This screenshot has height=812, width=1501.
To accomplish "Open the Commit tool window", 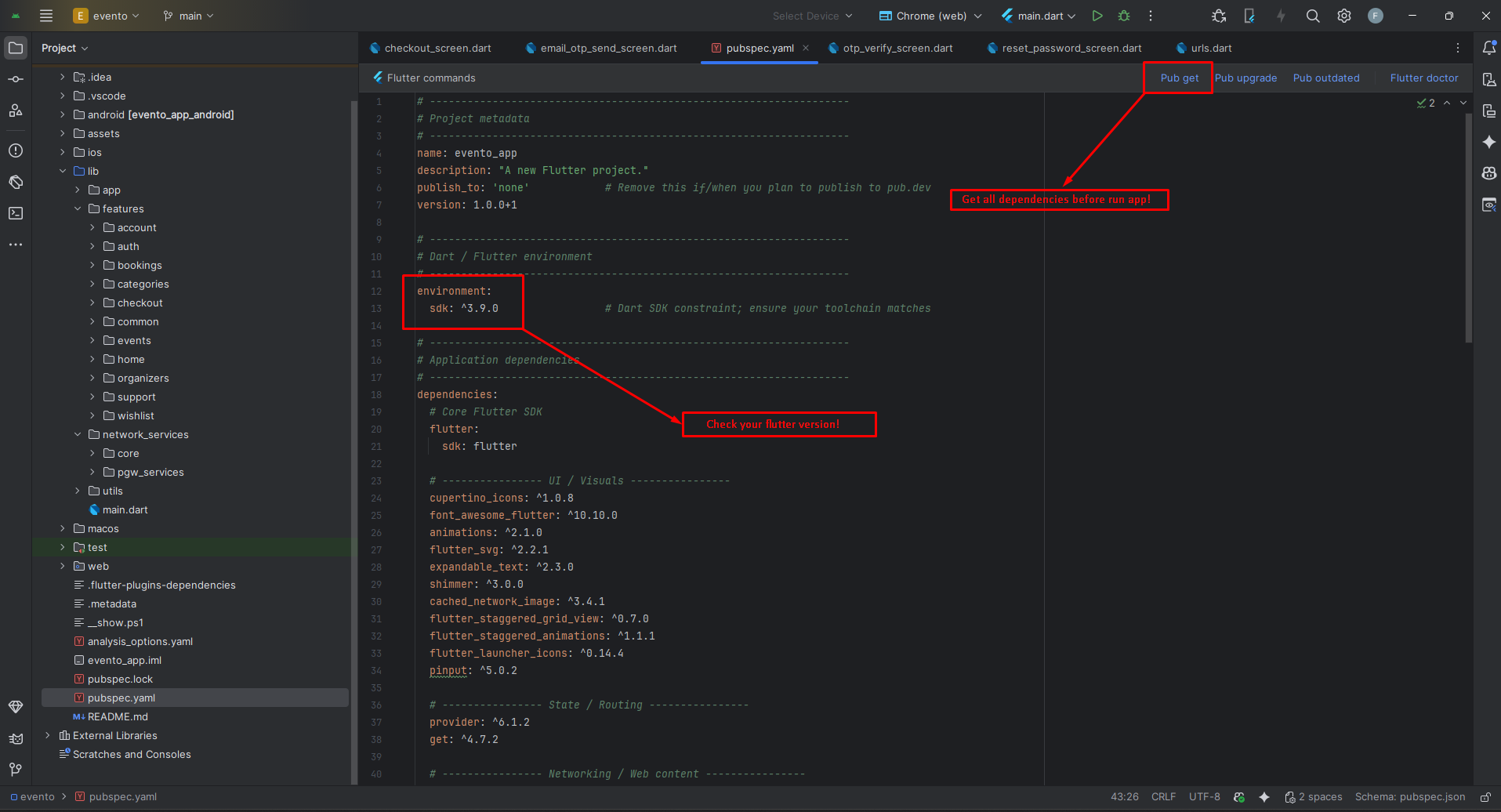I will click(16, 79).
